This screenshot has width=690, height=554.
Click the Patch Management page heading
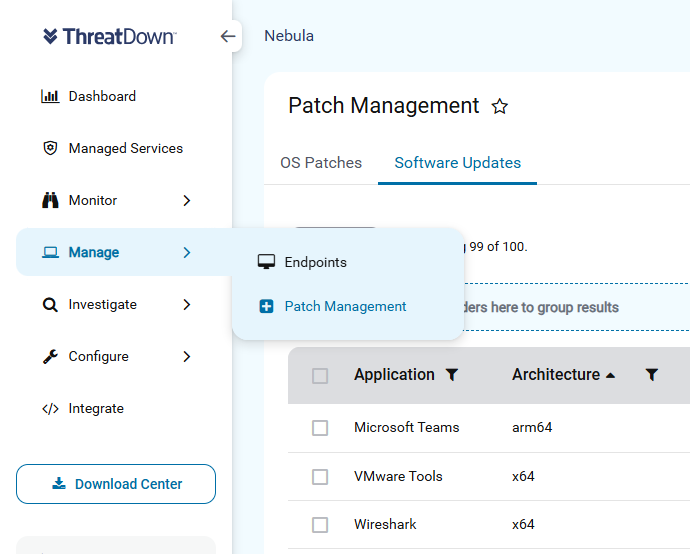[x=383, y=106]
